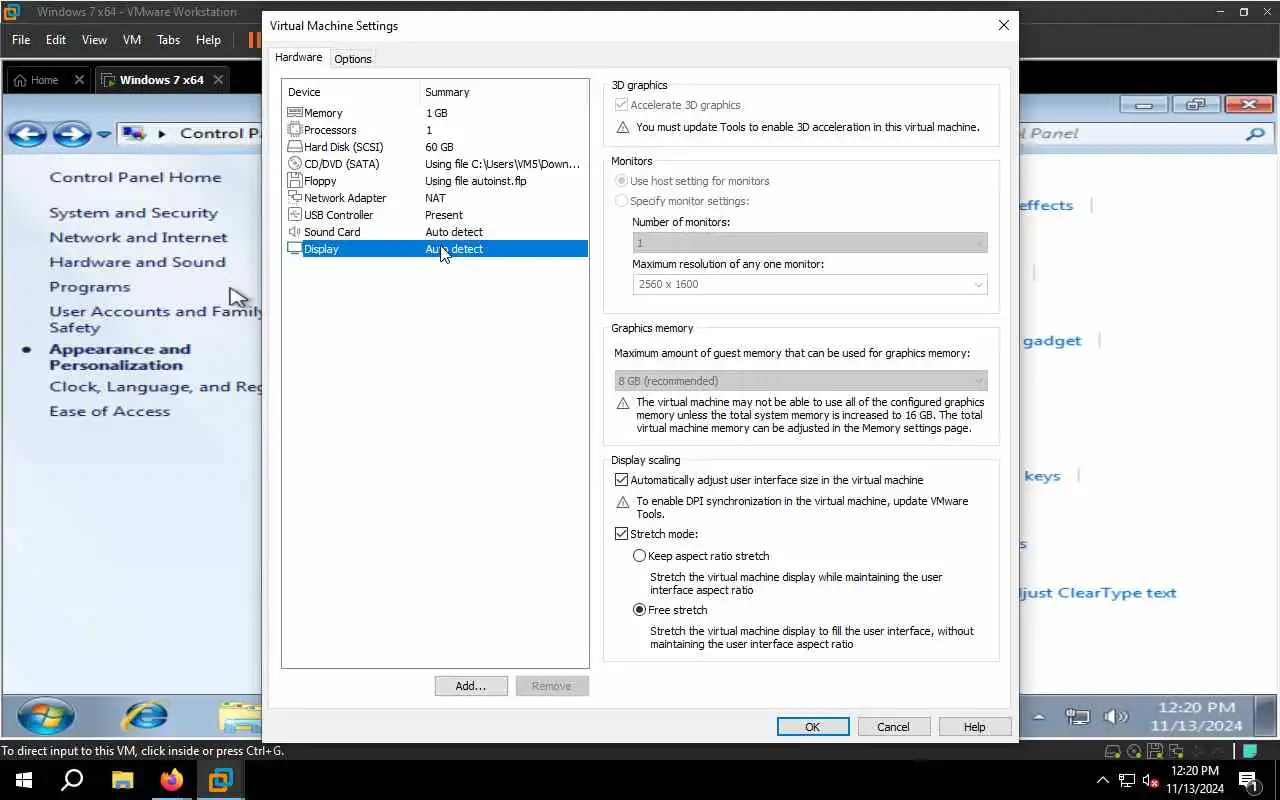Select Keep aspect ratio stretch
This screenshot has height=800, width=1280.
[x=639, y=556]
